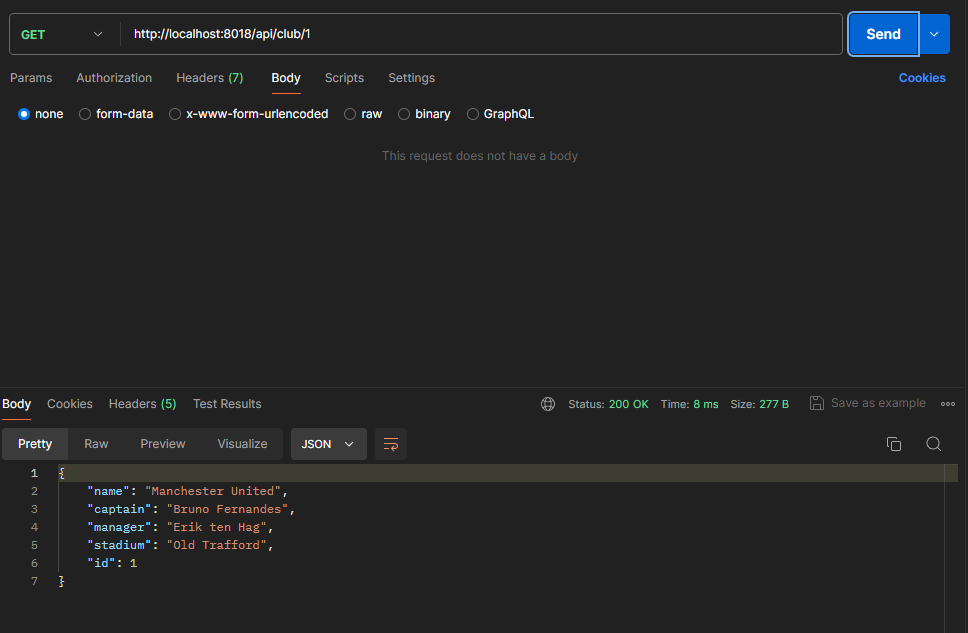The height and width of the screenshot is (633, 968).
Task: Click Save as example
Action: (878, 403)
